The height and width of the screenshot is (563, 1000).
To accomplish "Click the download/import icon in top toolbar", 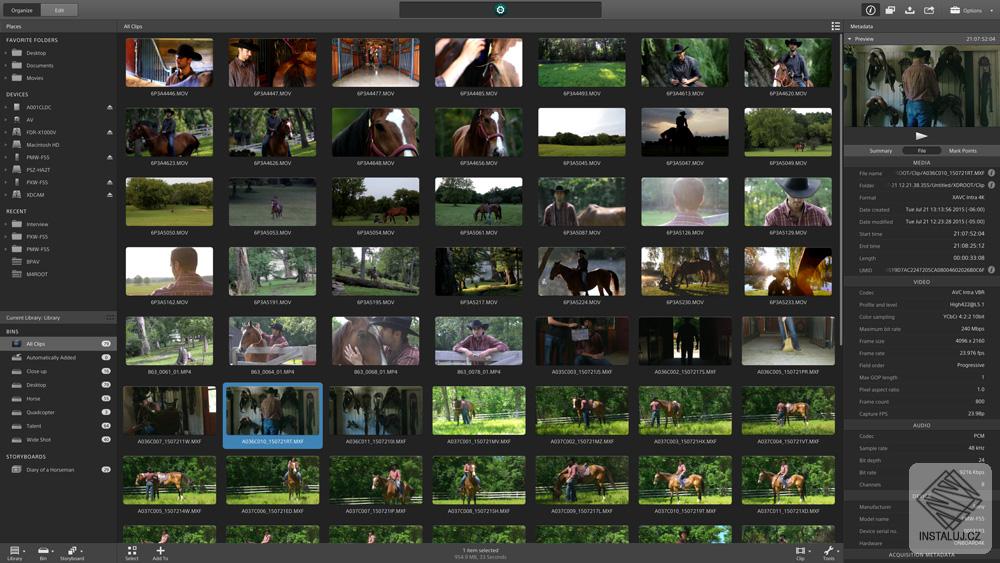I will coord(909,10).
